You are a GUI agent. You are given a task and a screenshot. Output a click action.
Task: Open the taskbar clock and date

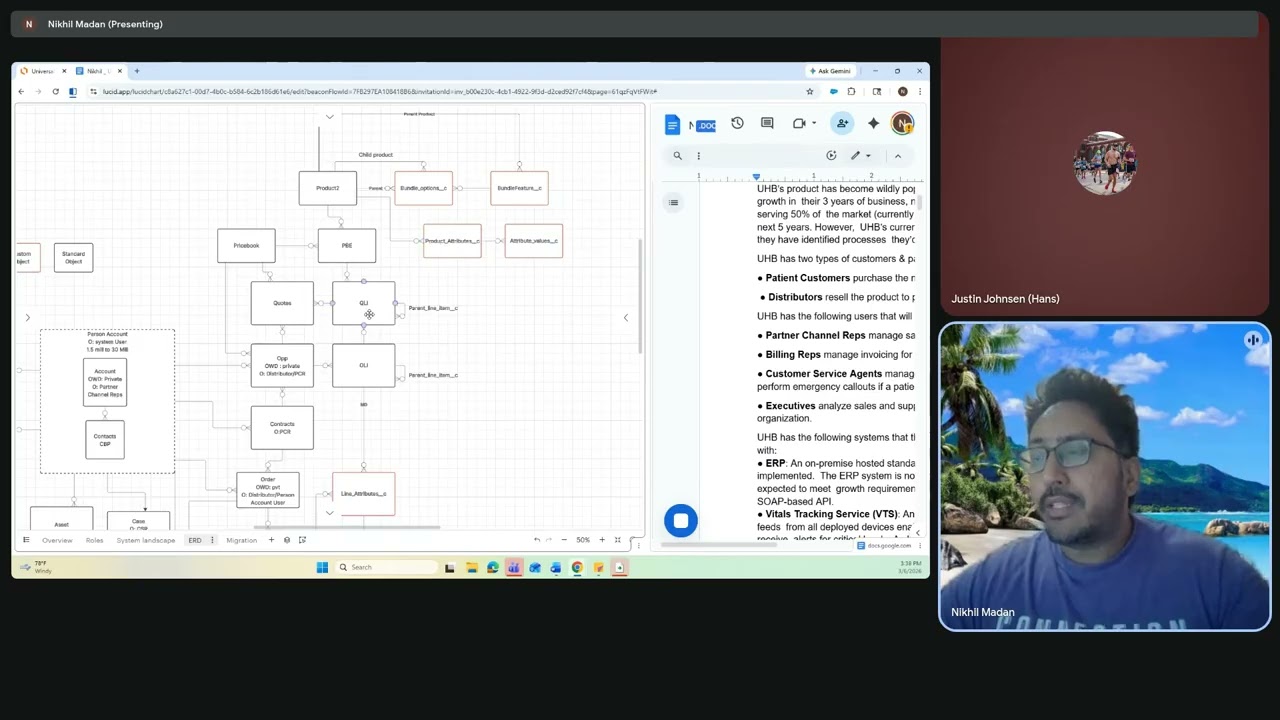(x=911, y=566)
